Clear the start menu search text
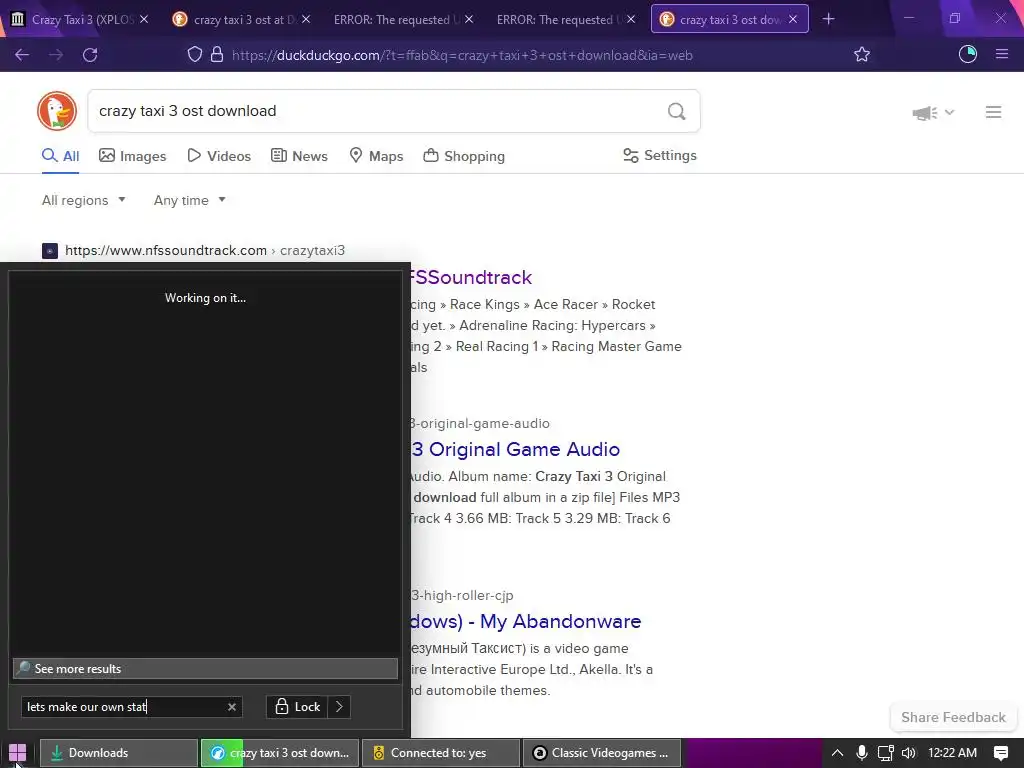Screen dimensions: 1024x768 pos(232,707)
